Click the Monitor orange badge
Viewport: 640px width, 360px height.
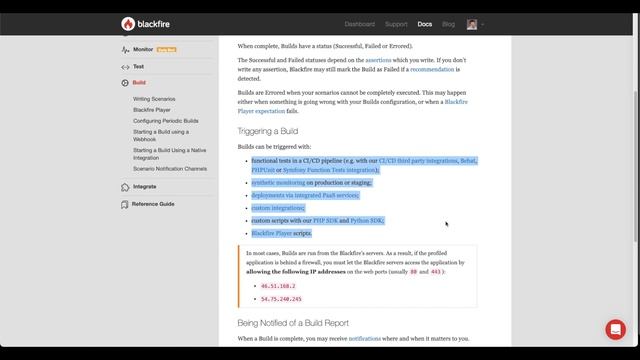(167, 50)
